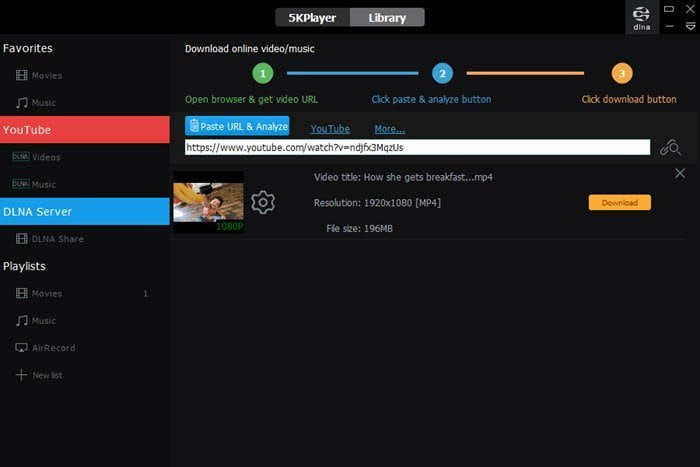Click the Movies icon under Favorites

tap(21, 75)
